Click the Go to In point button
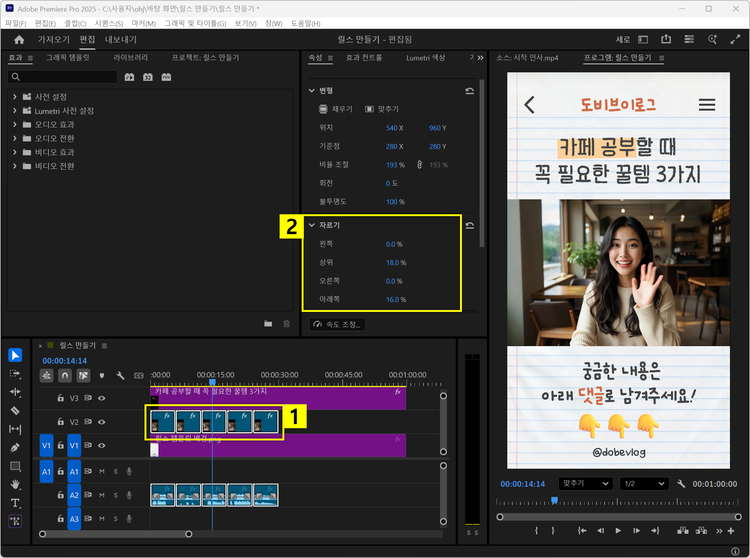 click(582, 531)
